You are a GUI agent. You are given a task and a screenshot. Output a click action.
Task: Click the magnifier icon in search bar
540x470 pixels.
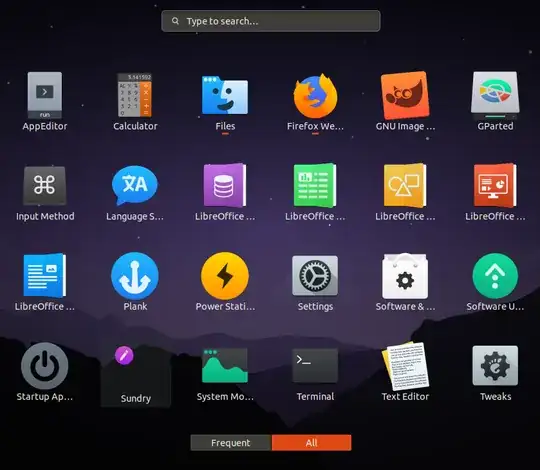(175, 21)
